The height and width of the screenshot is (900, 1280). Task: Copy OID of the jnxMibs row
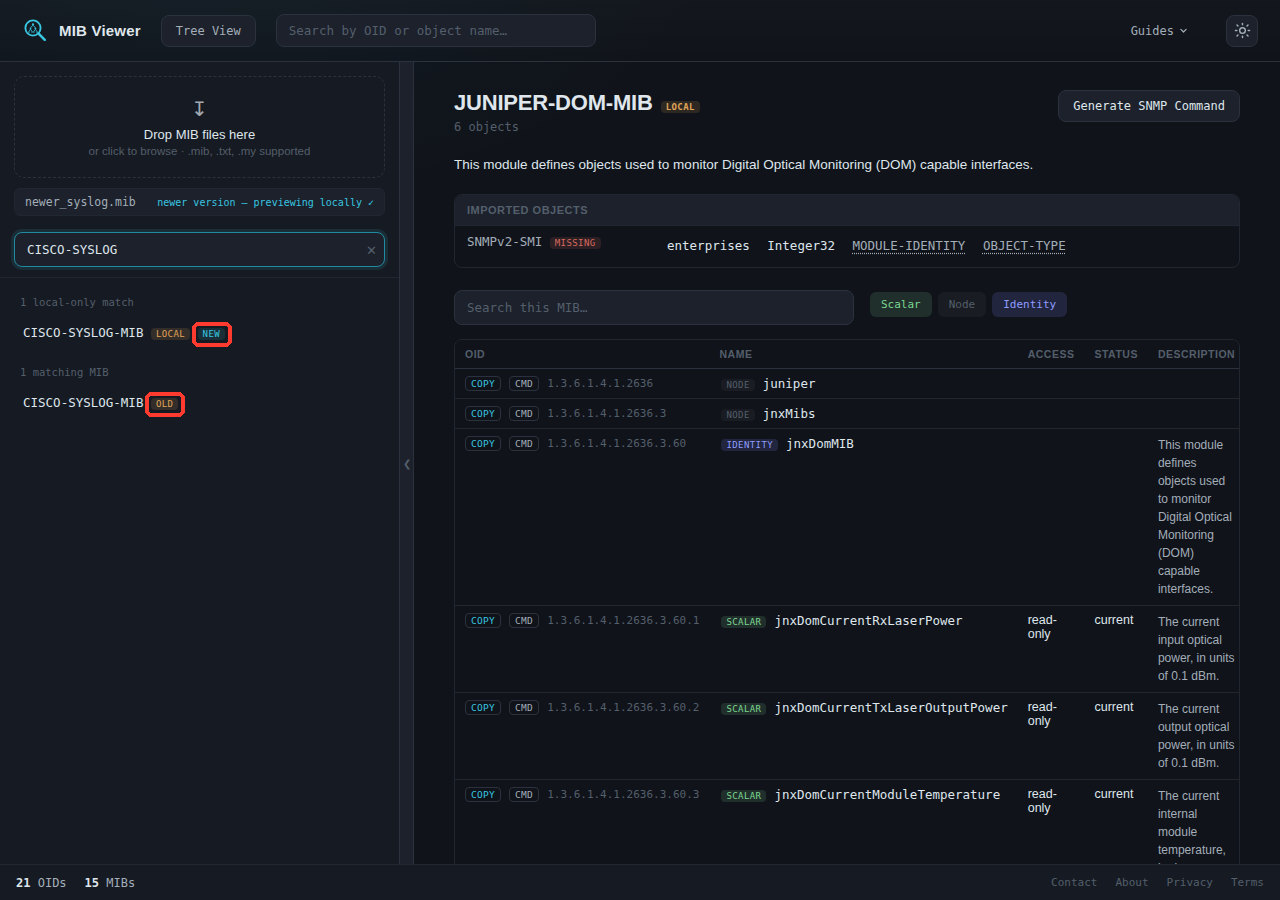coord(483,413)
